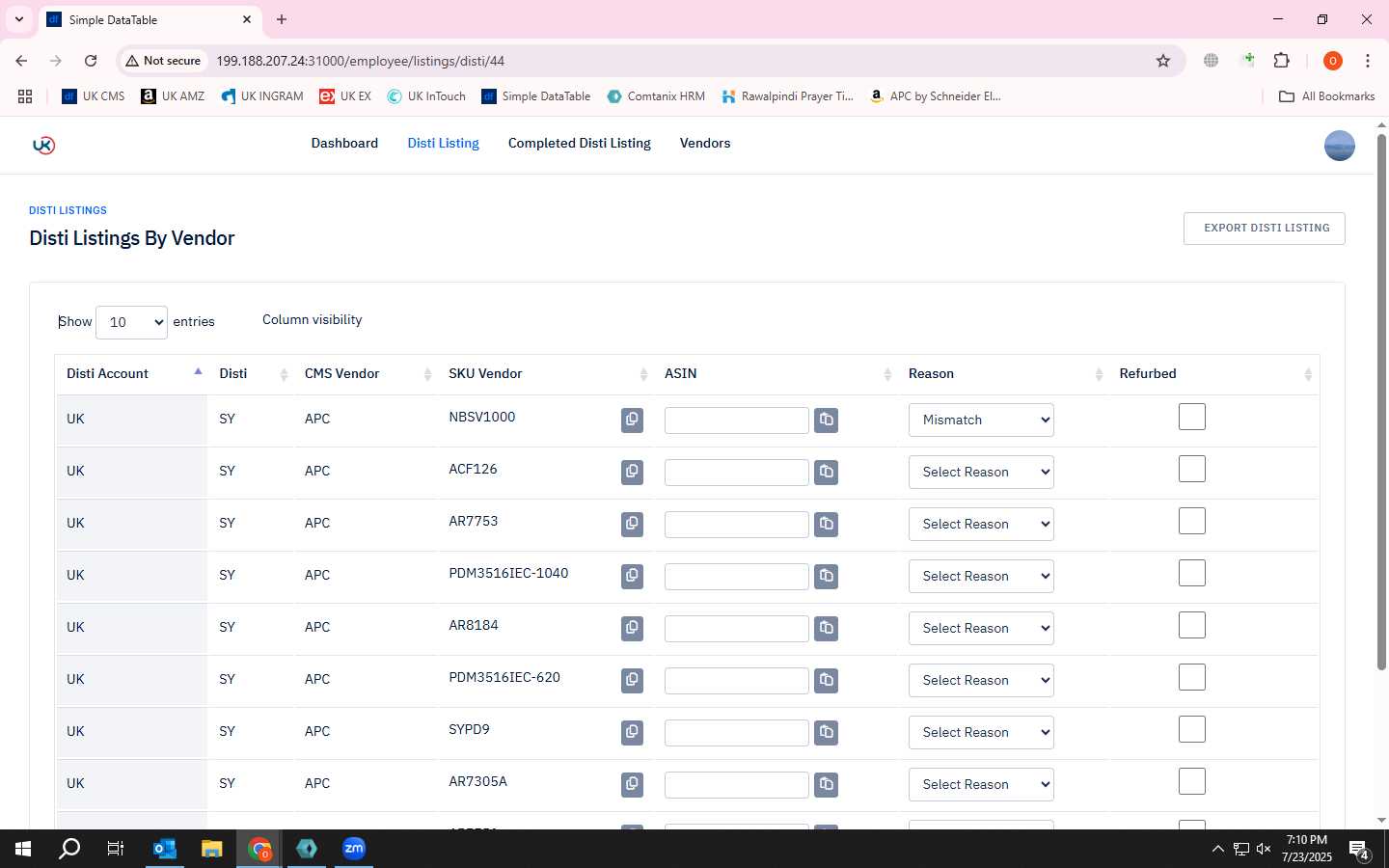Open Select Reason dropdown for AR8184

click(x=981, y=628)
